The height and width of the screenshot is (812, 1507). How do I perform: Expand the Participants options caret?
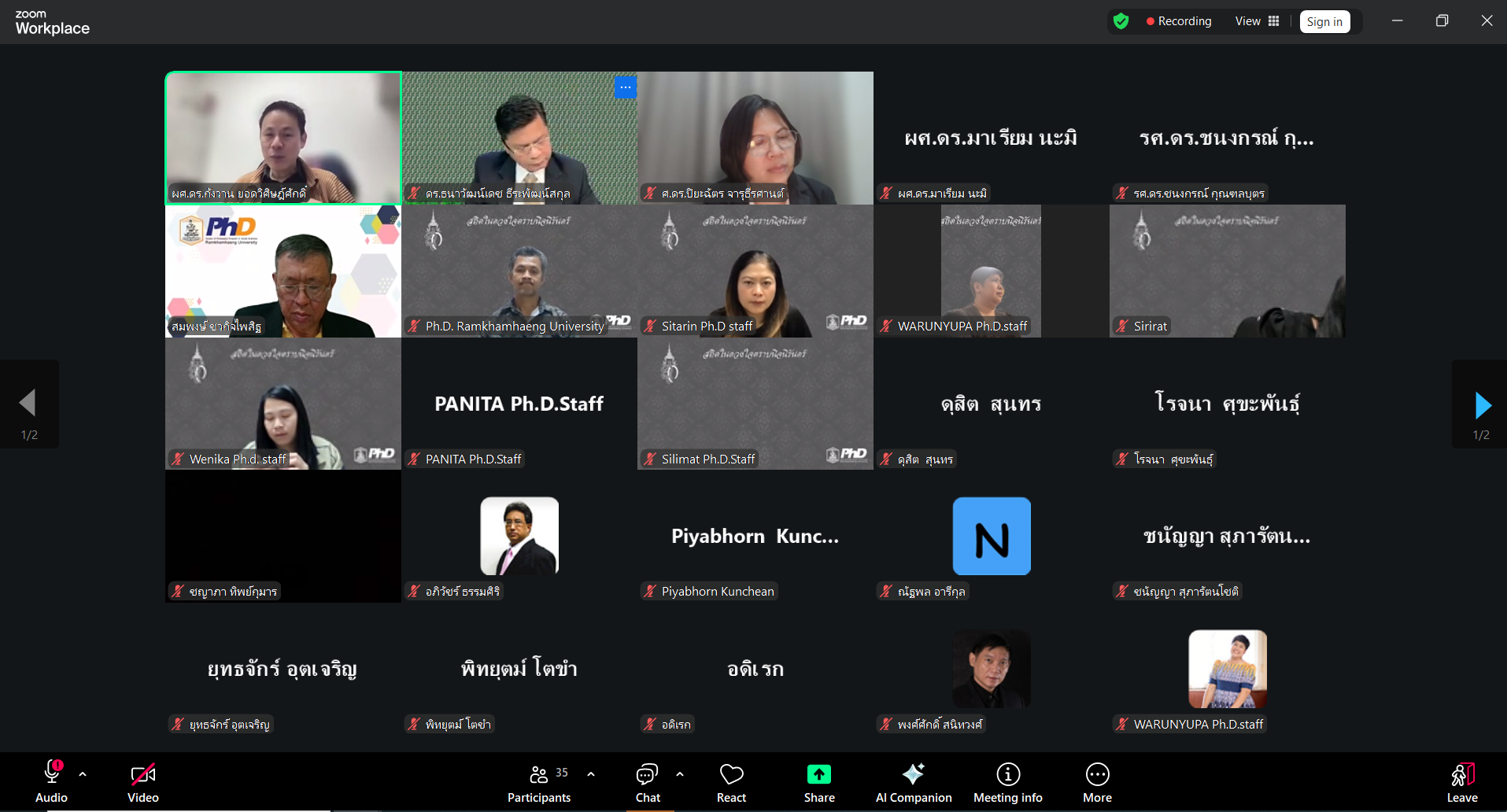591,774
